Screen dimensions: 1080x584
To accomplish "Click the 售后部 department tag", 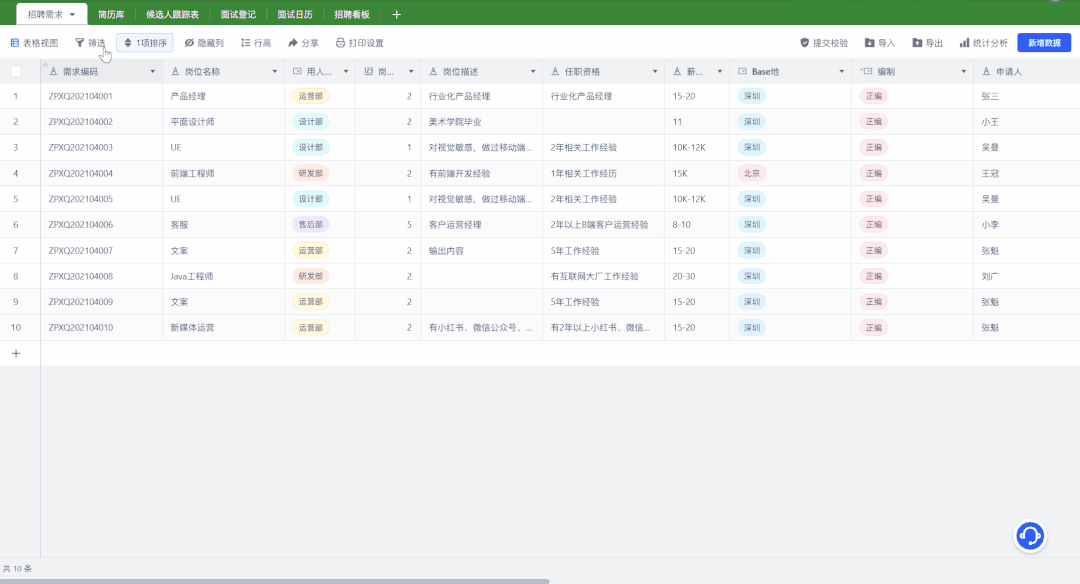I will click(x=311, y=225).
